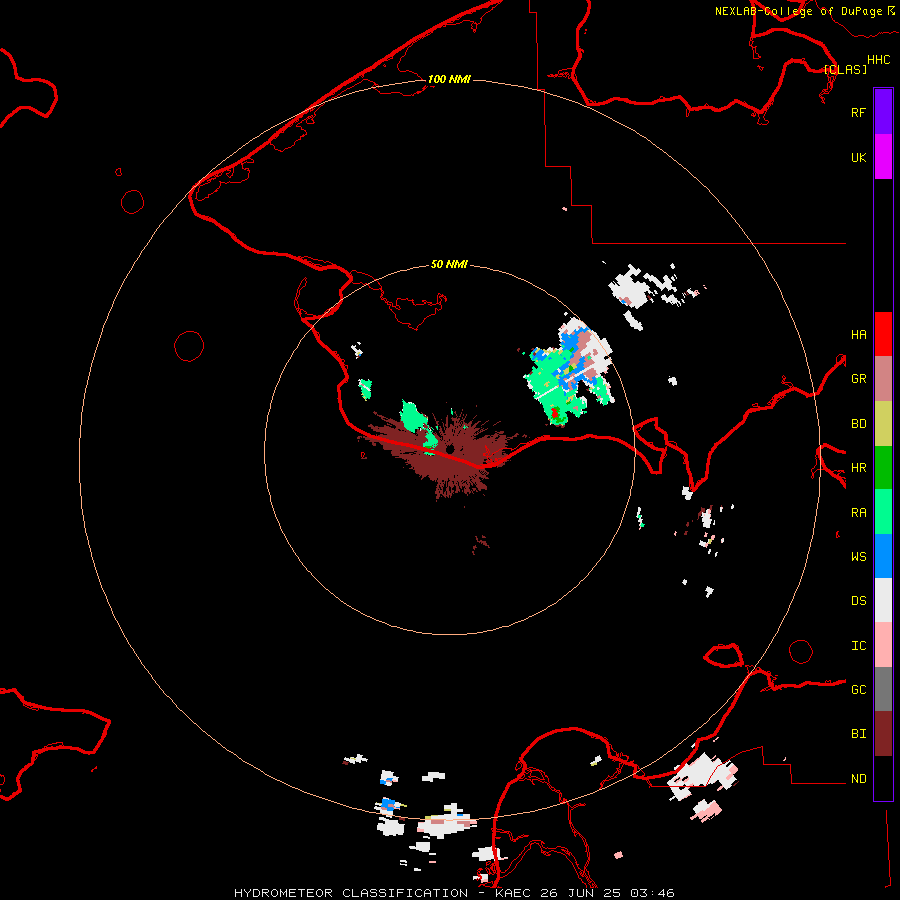Select the BD yellow legend block

point(883,423)
